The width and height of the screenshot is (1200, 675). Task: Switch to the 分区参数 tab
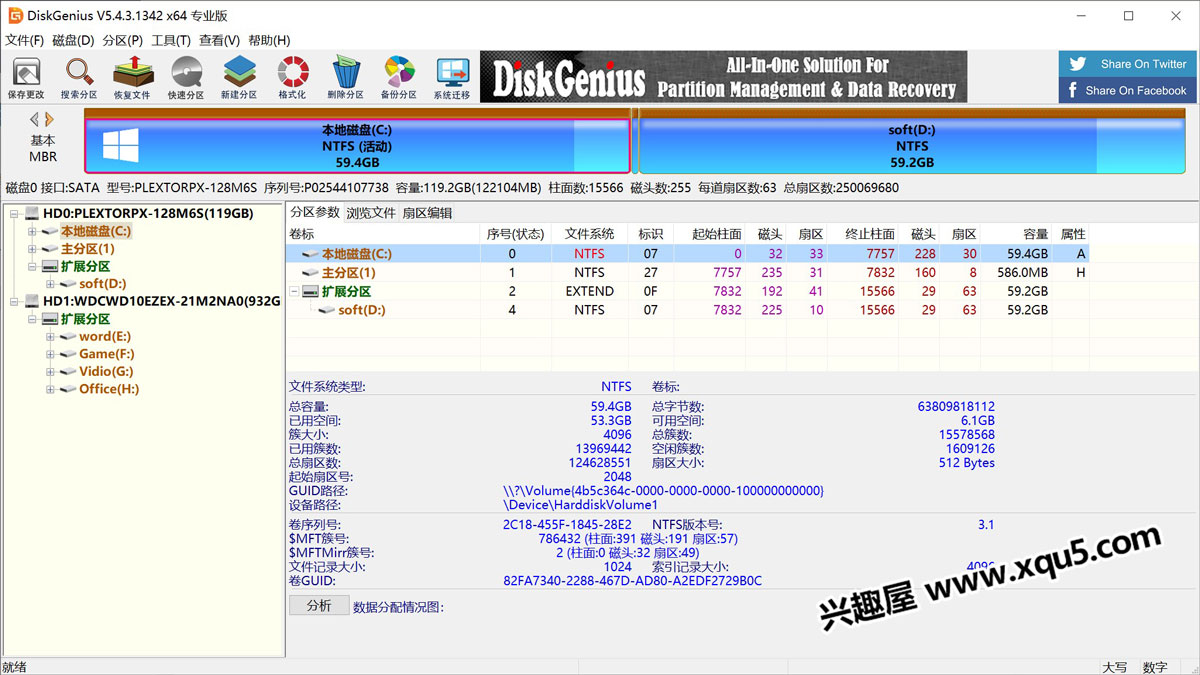(x=315, y=212)
